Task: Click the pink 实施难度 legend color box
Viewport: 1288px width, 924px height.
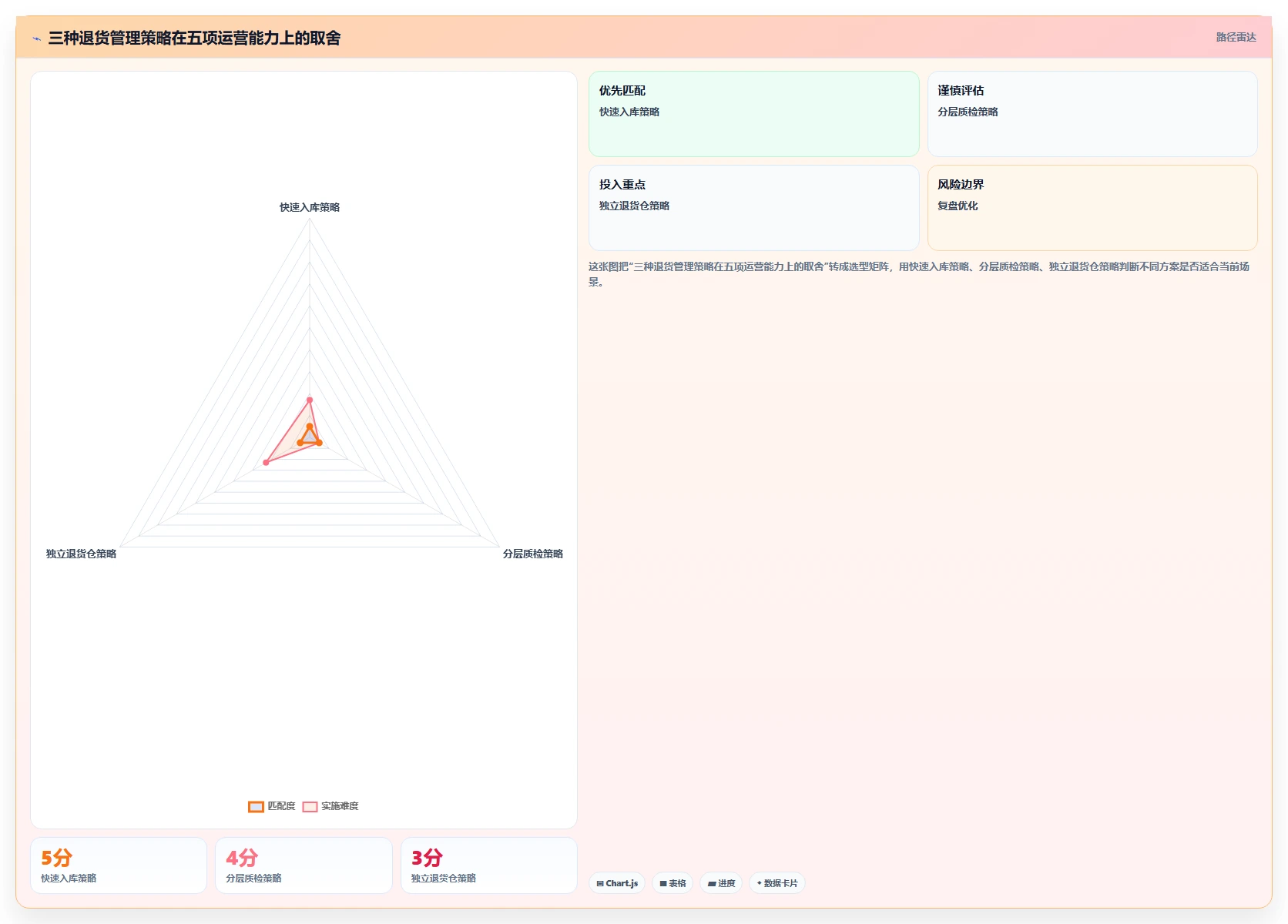Action: pos(310,806)
